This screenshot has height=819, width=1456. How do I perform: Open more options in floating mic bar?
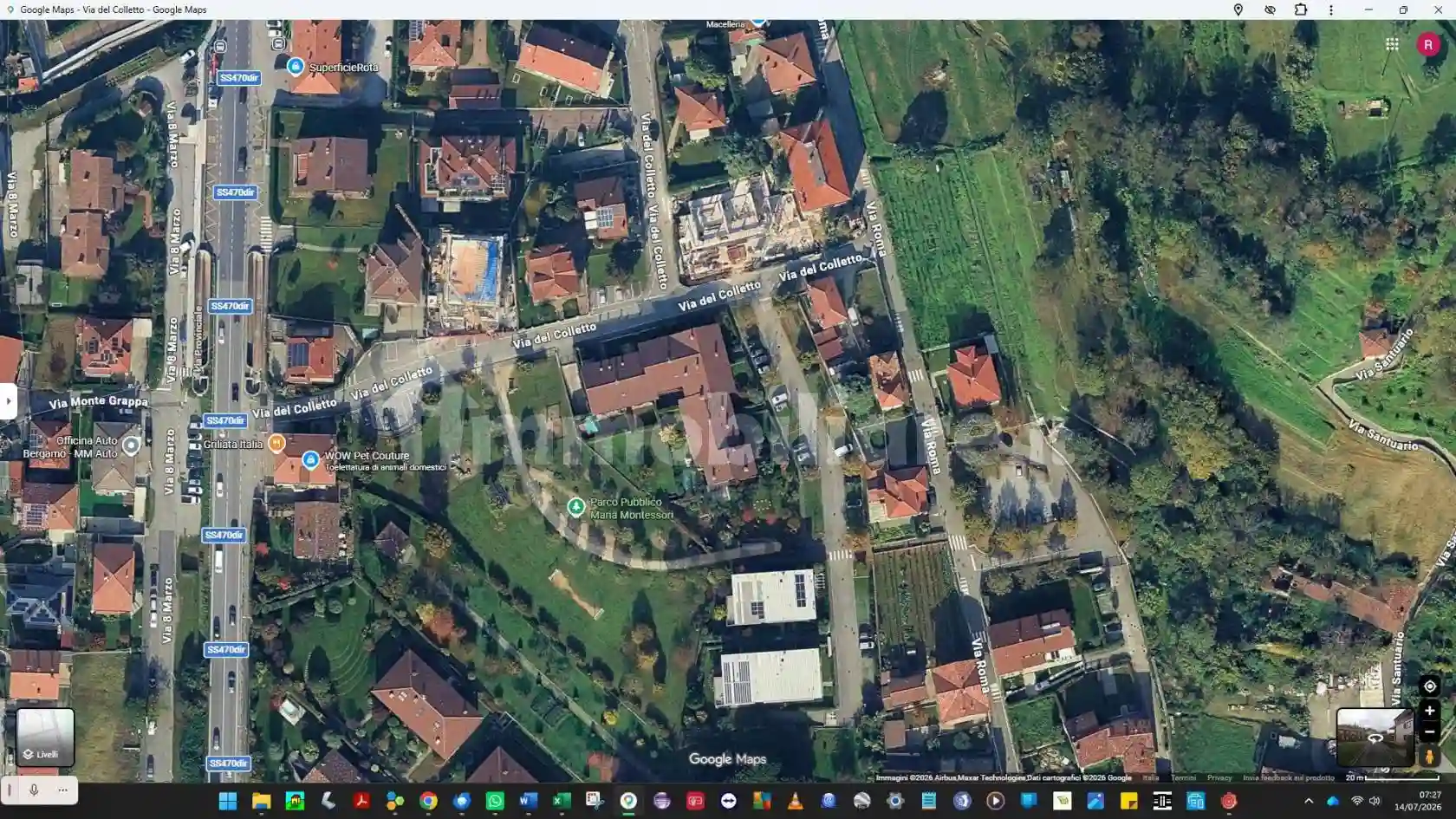coord(62,790)
